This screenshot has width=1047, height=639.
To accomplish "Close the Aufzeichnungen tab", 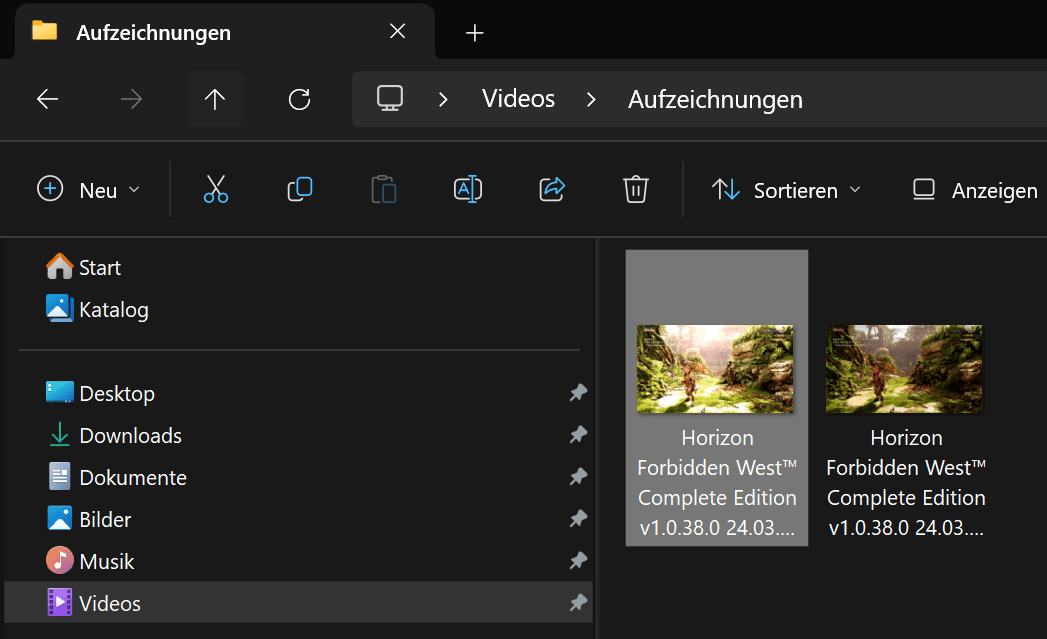I will click(397, 31).
